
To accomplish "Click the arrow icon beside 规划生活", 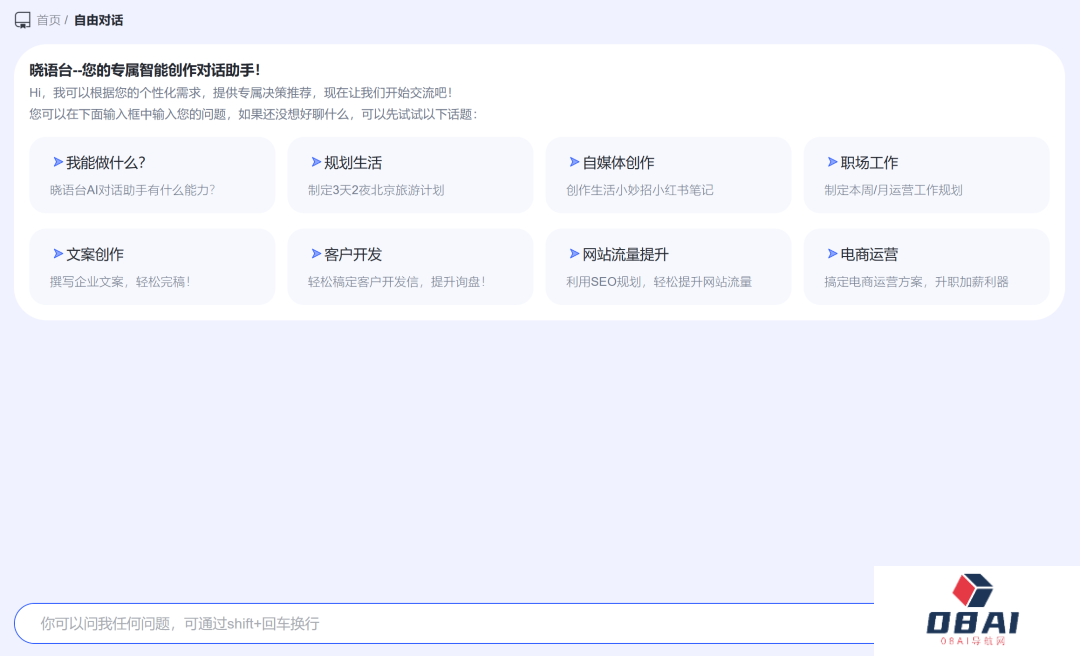I will point(317,161).
